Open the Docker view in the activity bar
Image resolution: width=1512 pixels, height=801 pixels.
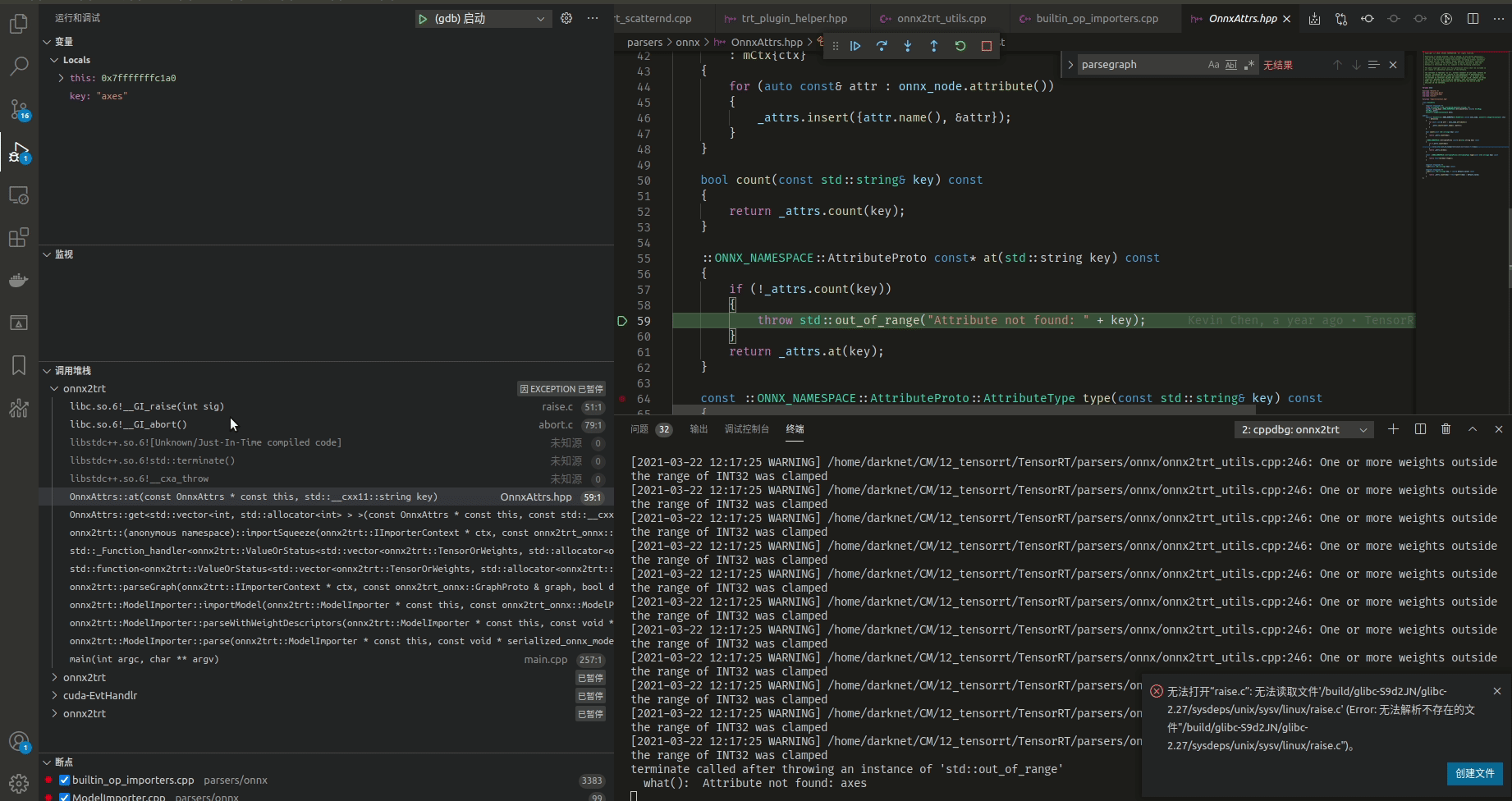18,280
